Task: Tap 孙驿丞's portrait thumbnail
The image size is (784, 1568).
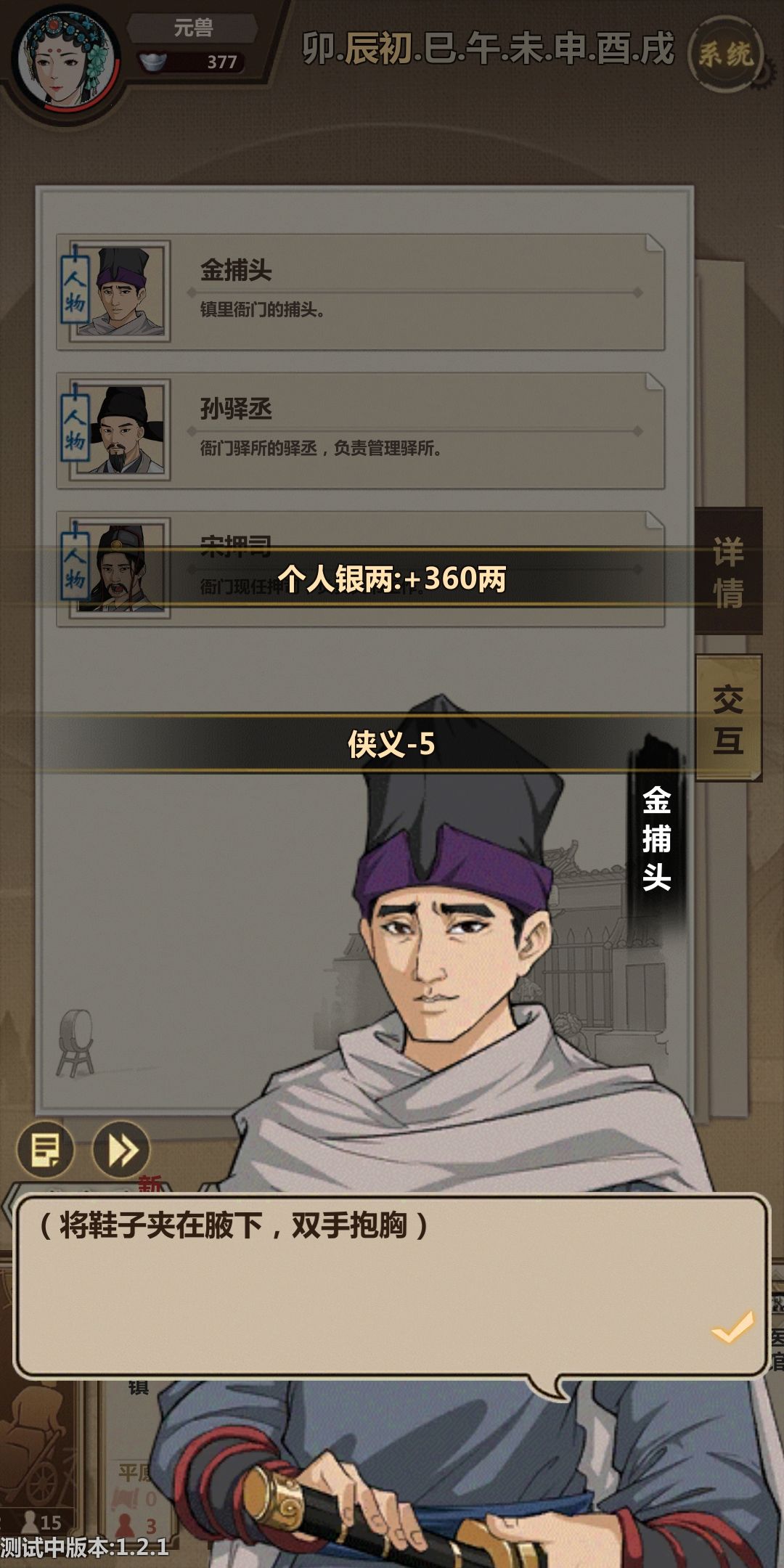Action: 121,430
